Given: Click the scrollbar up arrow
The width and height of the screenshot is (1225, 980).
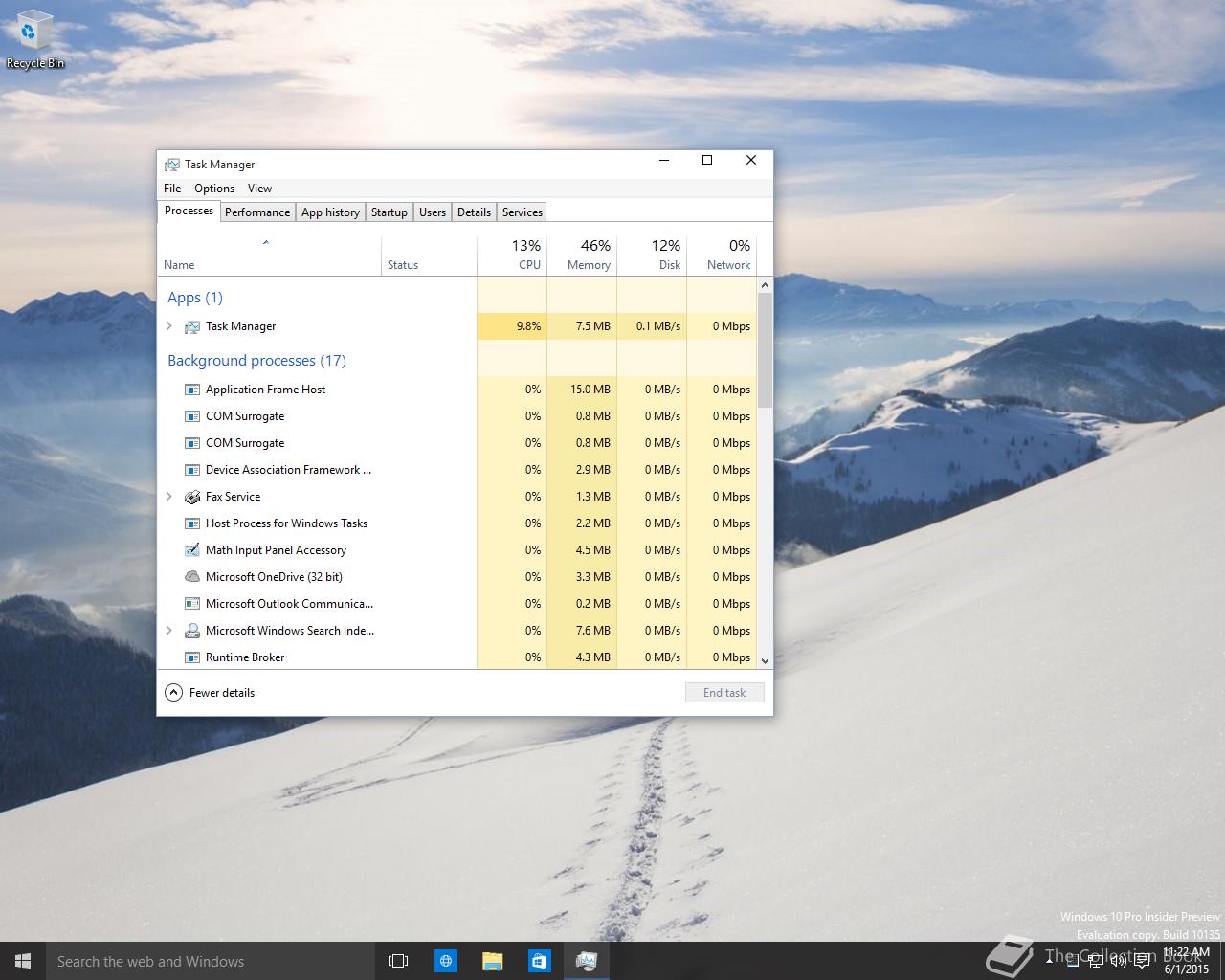Looking at the screenshot, I should pos(765,285).
